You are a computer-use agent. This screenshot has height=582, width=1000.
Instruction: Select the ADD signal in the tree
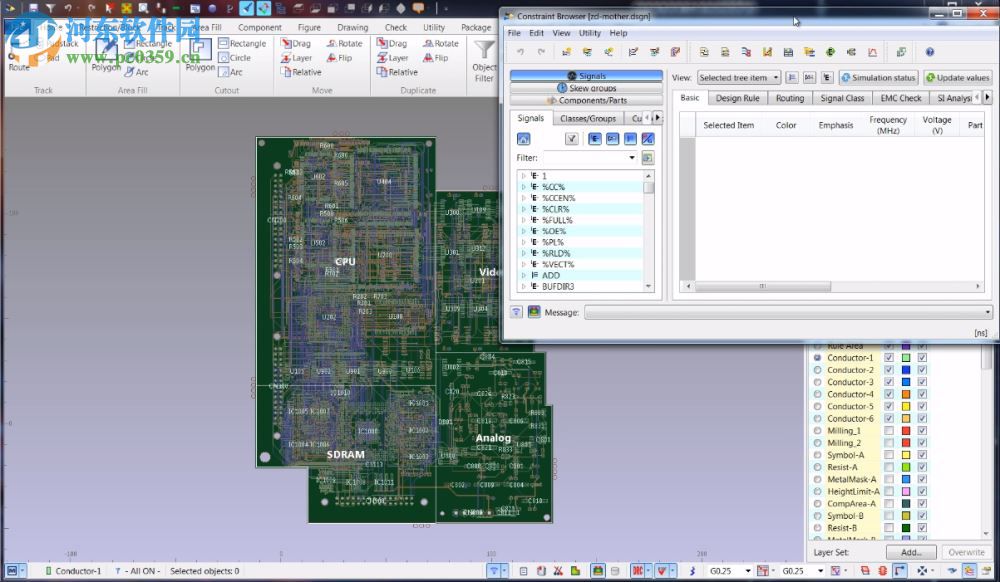[551, 275]
